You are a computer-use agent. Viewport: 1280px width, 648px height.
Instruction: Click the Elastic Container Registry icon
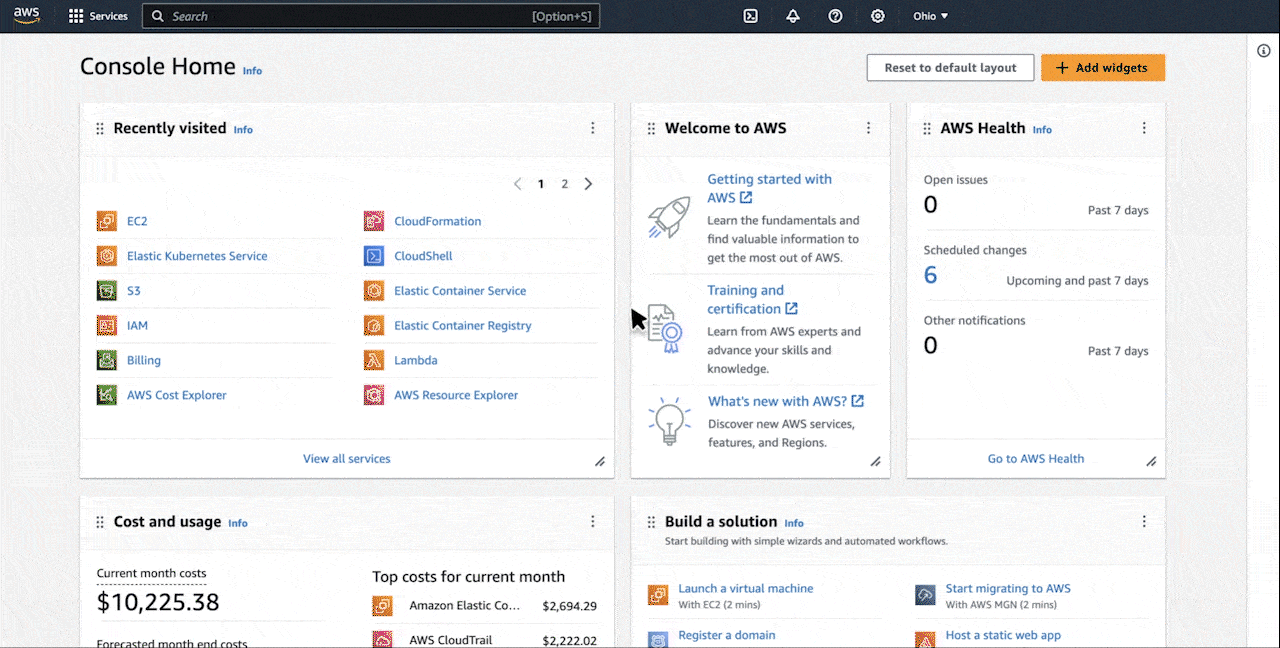pyautogui.click(x=374, y=325)
